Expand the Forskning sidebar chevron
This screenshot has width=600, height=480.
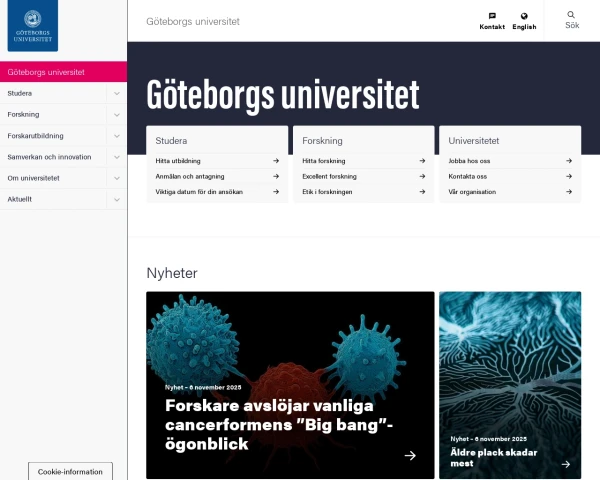(x=117, y=115)
